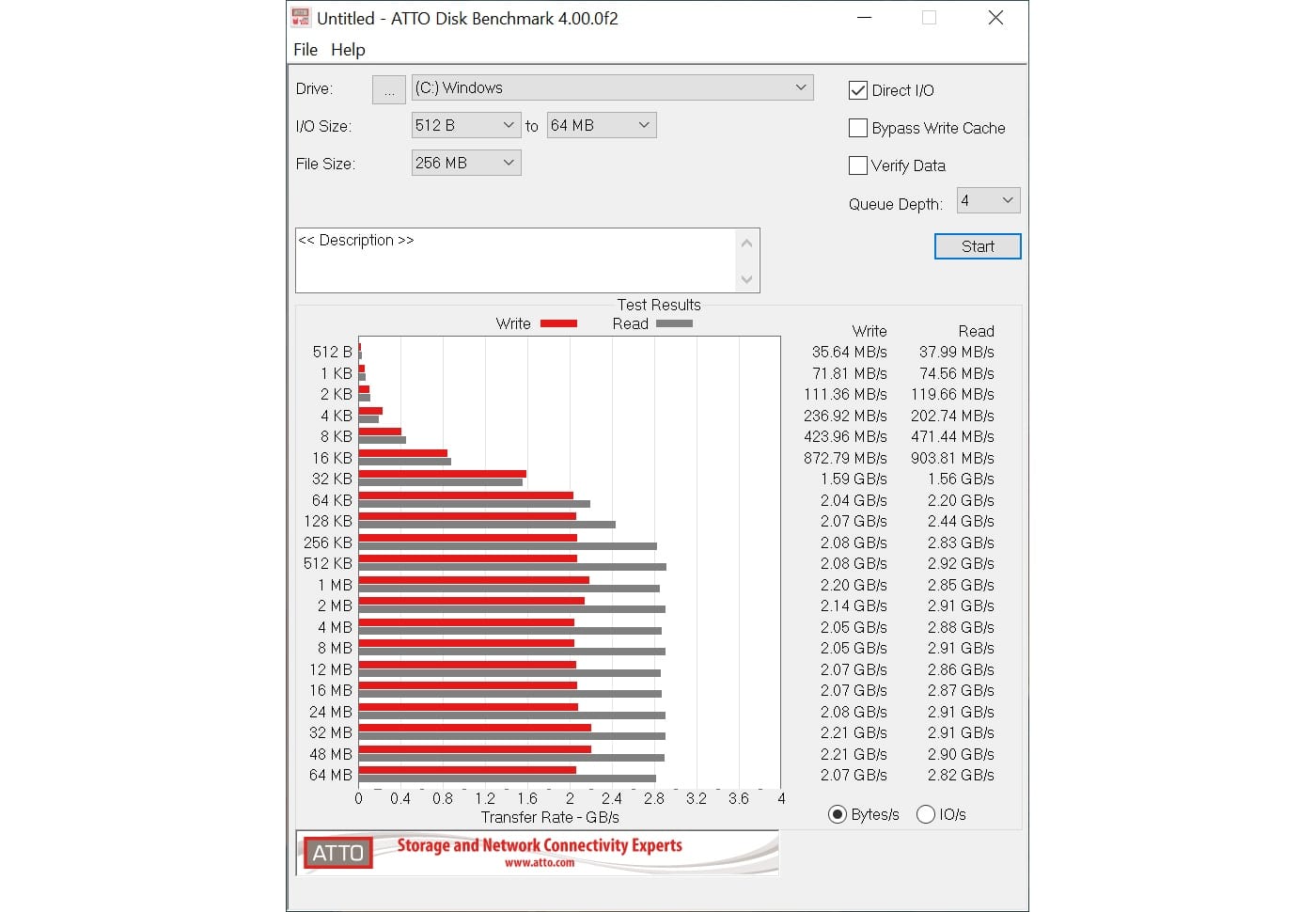Click the 48 MB read value 2.90 GB/s
The image size is (1316, 912).
tap(961, 754)
